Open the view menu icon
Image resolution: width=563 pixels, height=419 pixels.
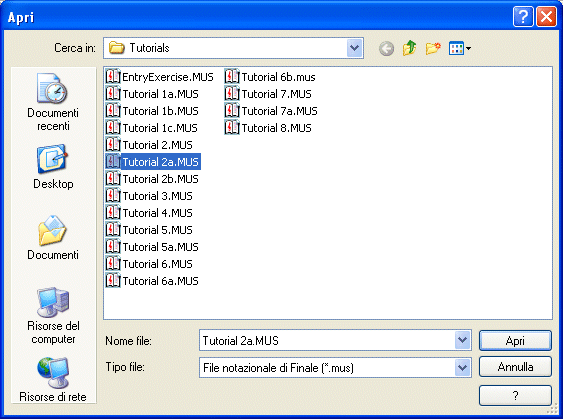coord(460,48)
